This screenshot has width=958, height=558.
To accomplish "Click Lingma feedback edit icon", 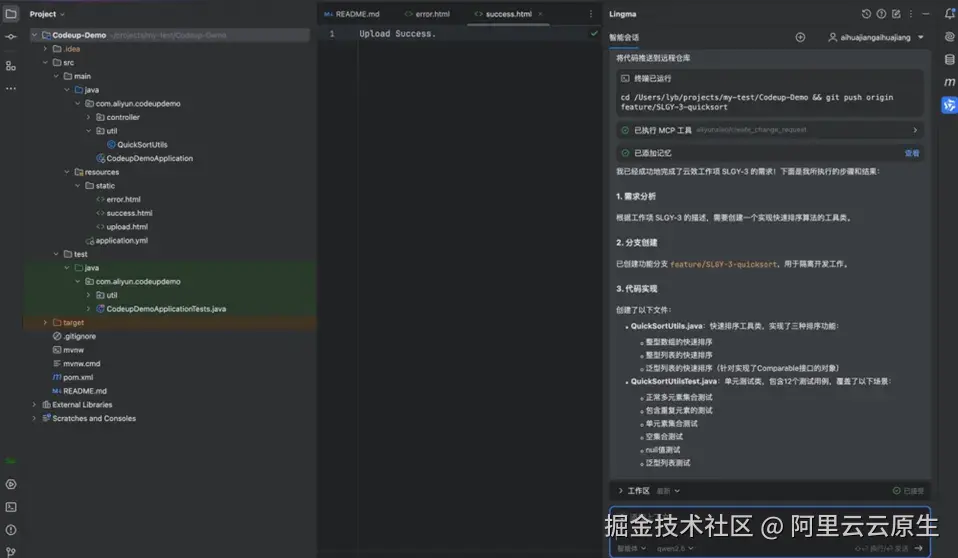I will point(896,13).
